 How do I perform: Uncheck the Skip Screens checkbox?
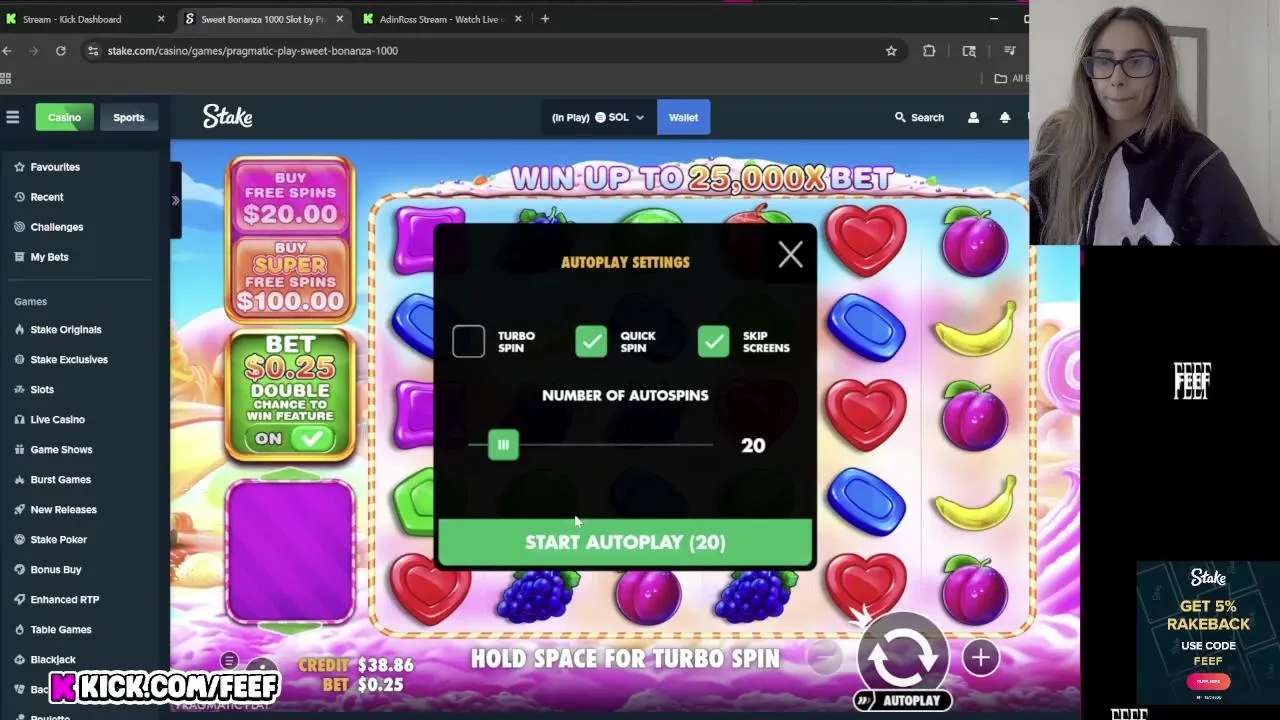click(714, 341)
